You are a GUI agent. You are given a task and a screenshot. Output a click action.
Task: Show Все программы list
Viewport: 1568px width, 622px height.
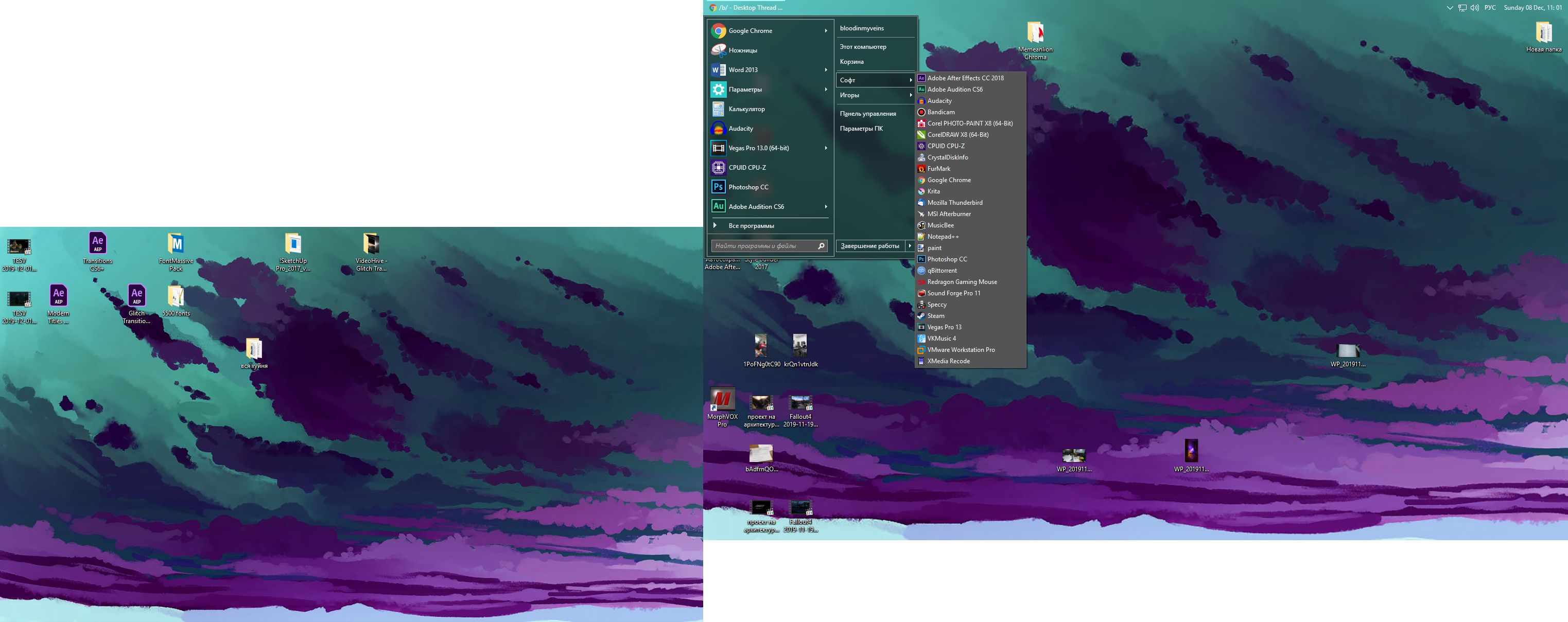click(770, 226)
